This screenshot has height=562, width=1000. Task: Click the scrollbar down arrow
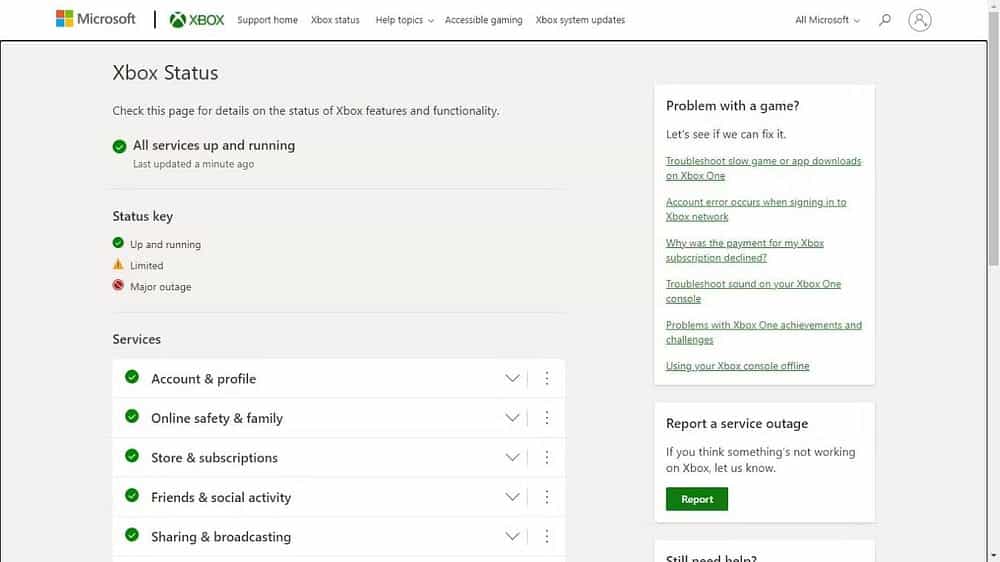[x=994, y=557]
